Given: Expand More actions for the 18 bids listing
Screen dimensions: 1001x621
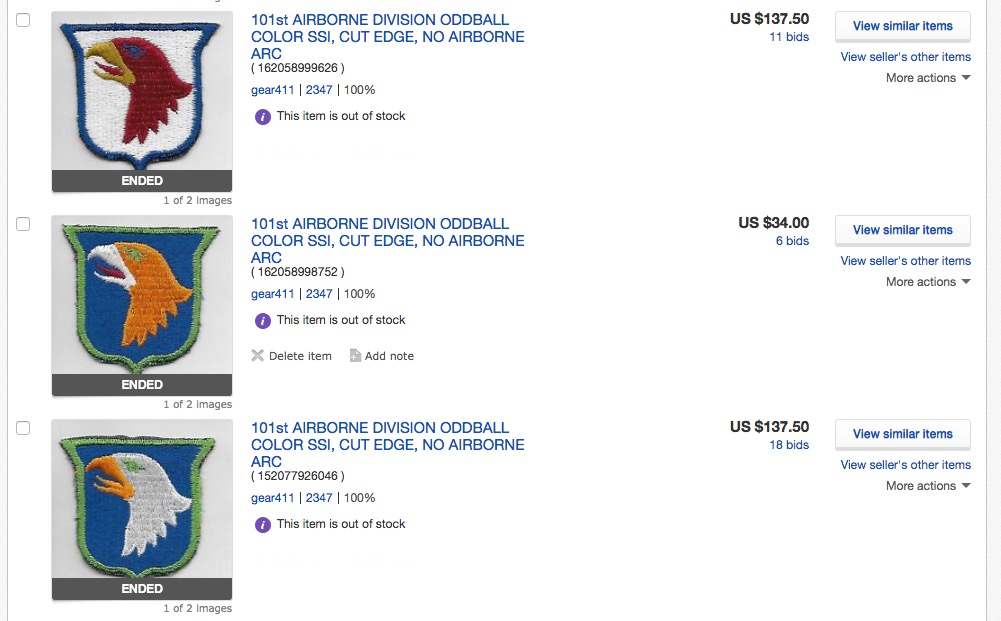Looking at the screenshot, I should click(927, 486).
